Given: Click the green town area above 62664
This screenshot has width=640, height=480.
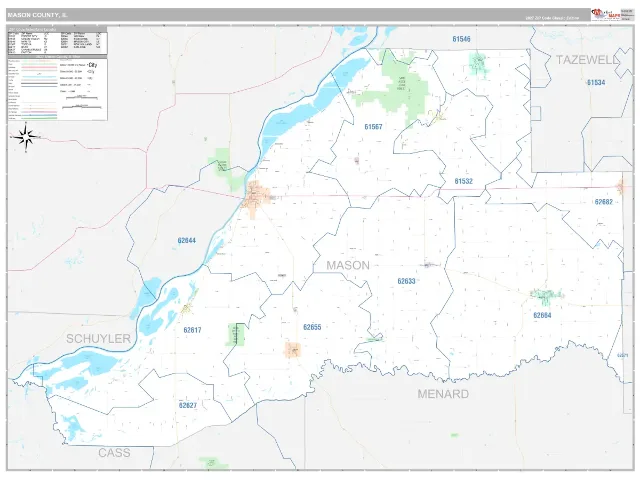Looking at the screenshot, I should click(x=546, y=296).
